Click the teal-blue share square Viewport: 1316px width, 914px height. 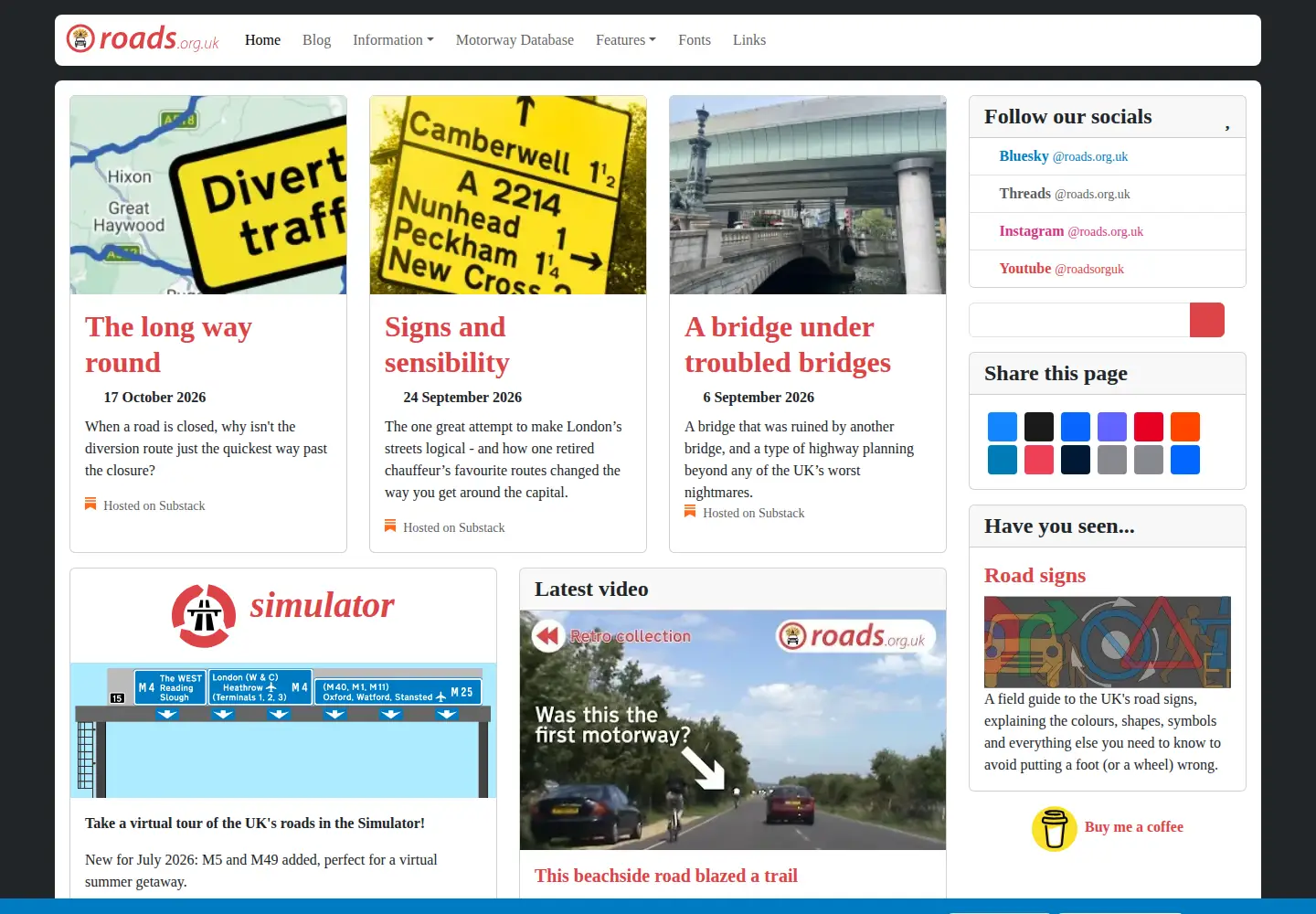(1003, 460)
